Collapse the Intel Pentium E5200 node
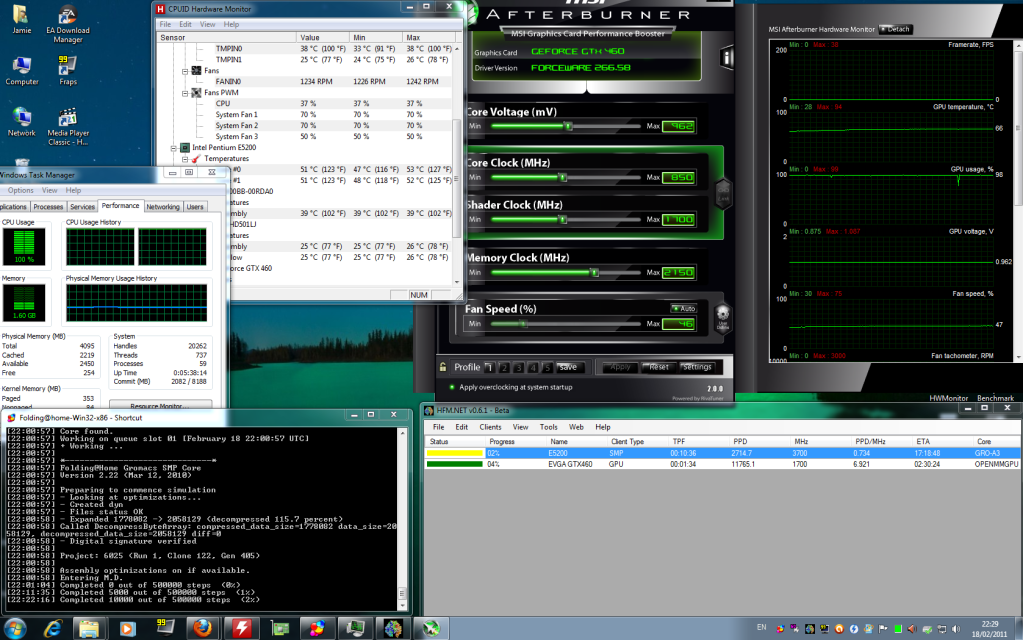 click(x=174, y=148)
